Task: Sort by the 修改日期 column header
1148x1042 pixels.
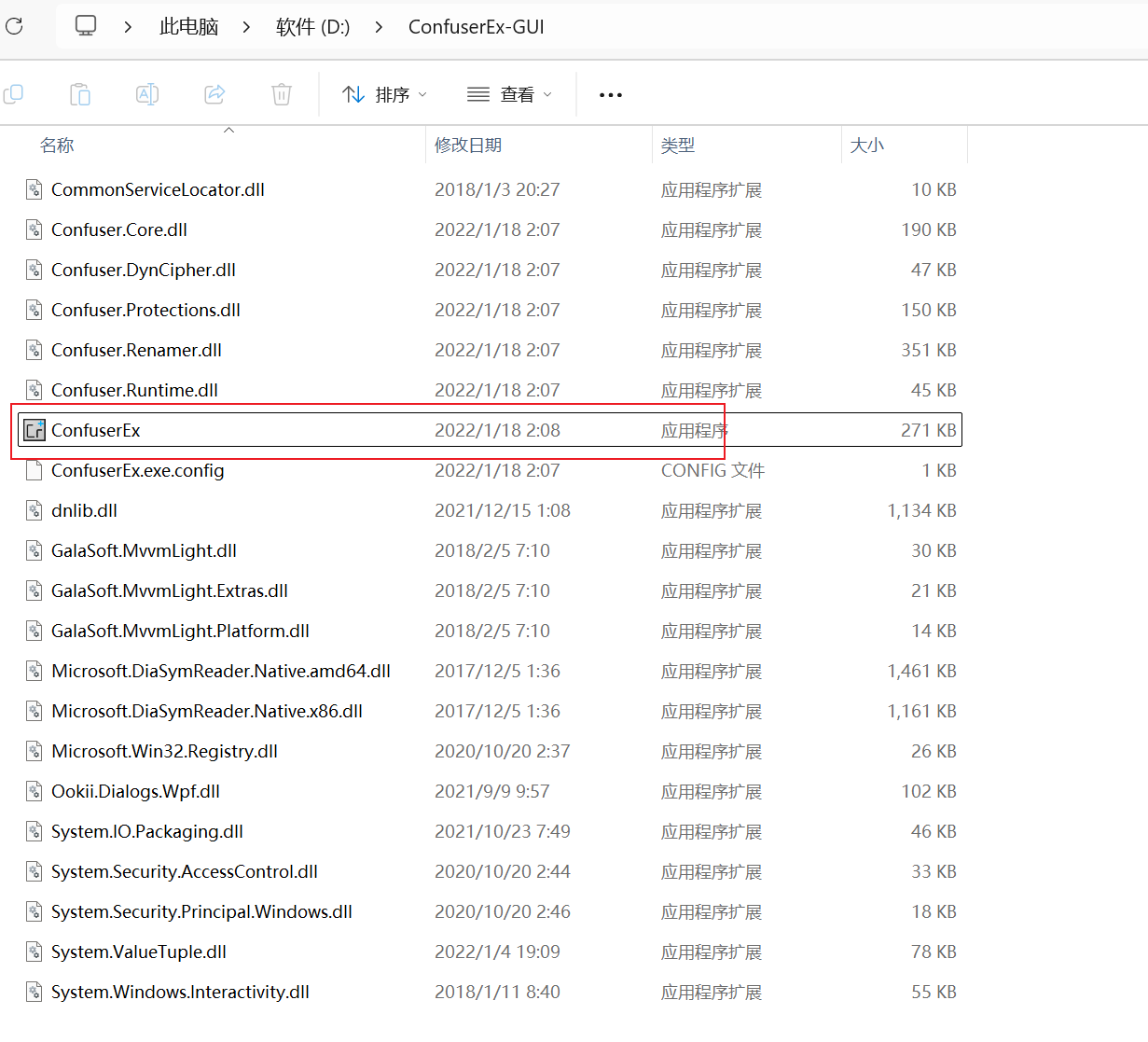Action: (x=468, y=146)
